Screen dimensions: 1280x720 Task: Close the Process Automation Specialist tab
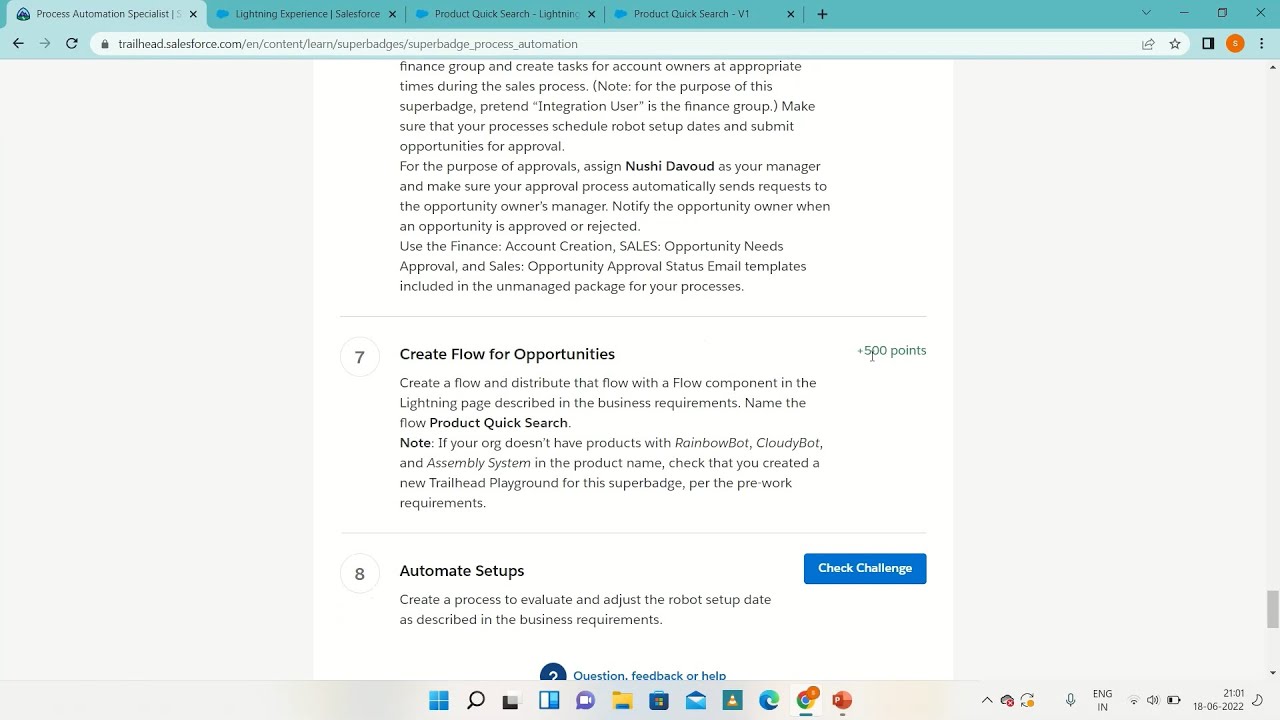[x=193, y=14]
